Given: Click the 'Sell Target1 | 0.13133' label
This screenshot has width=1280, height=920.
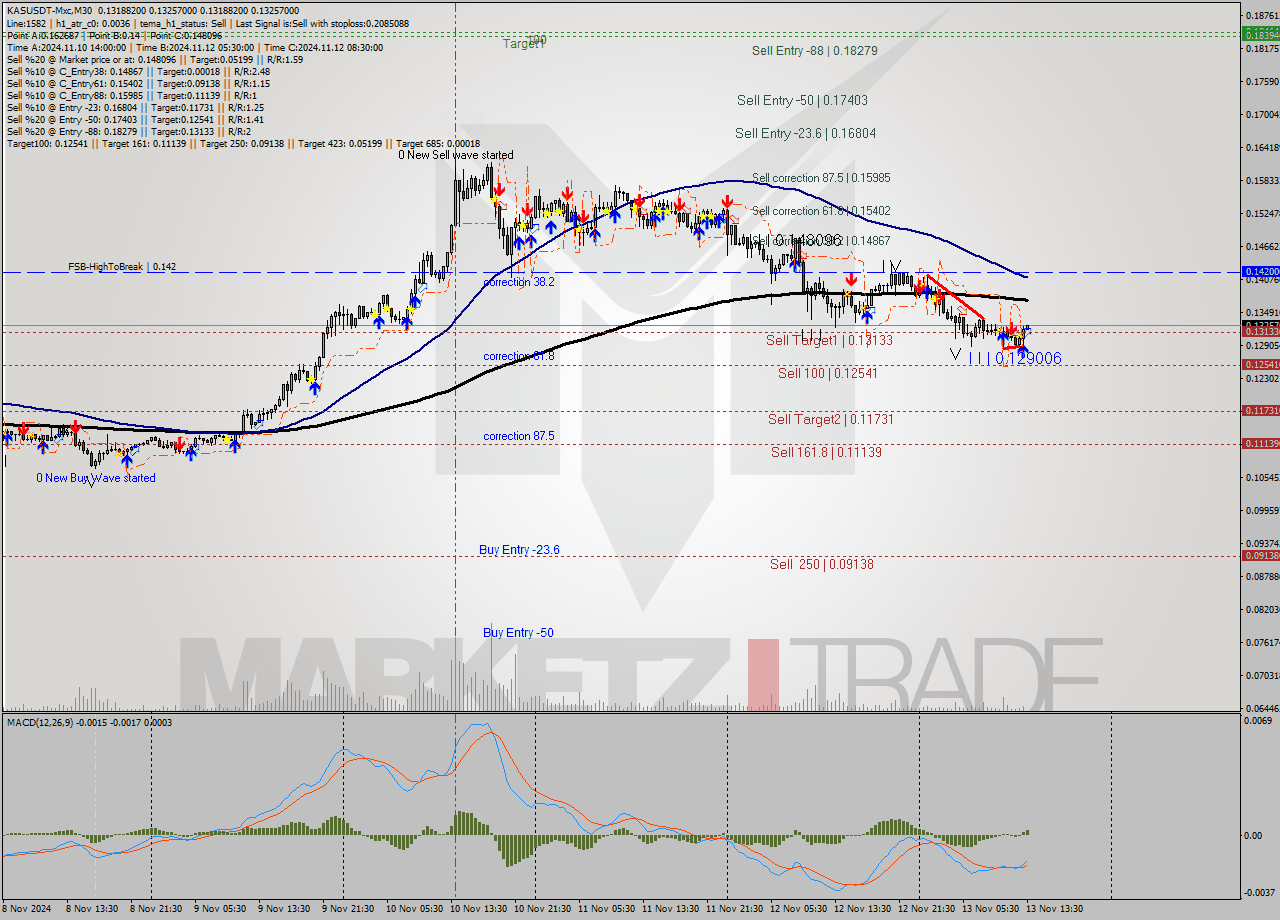Looking at the screenshot, I should [x=829, y=340].
